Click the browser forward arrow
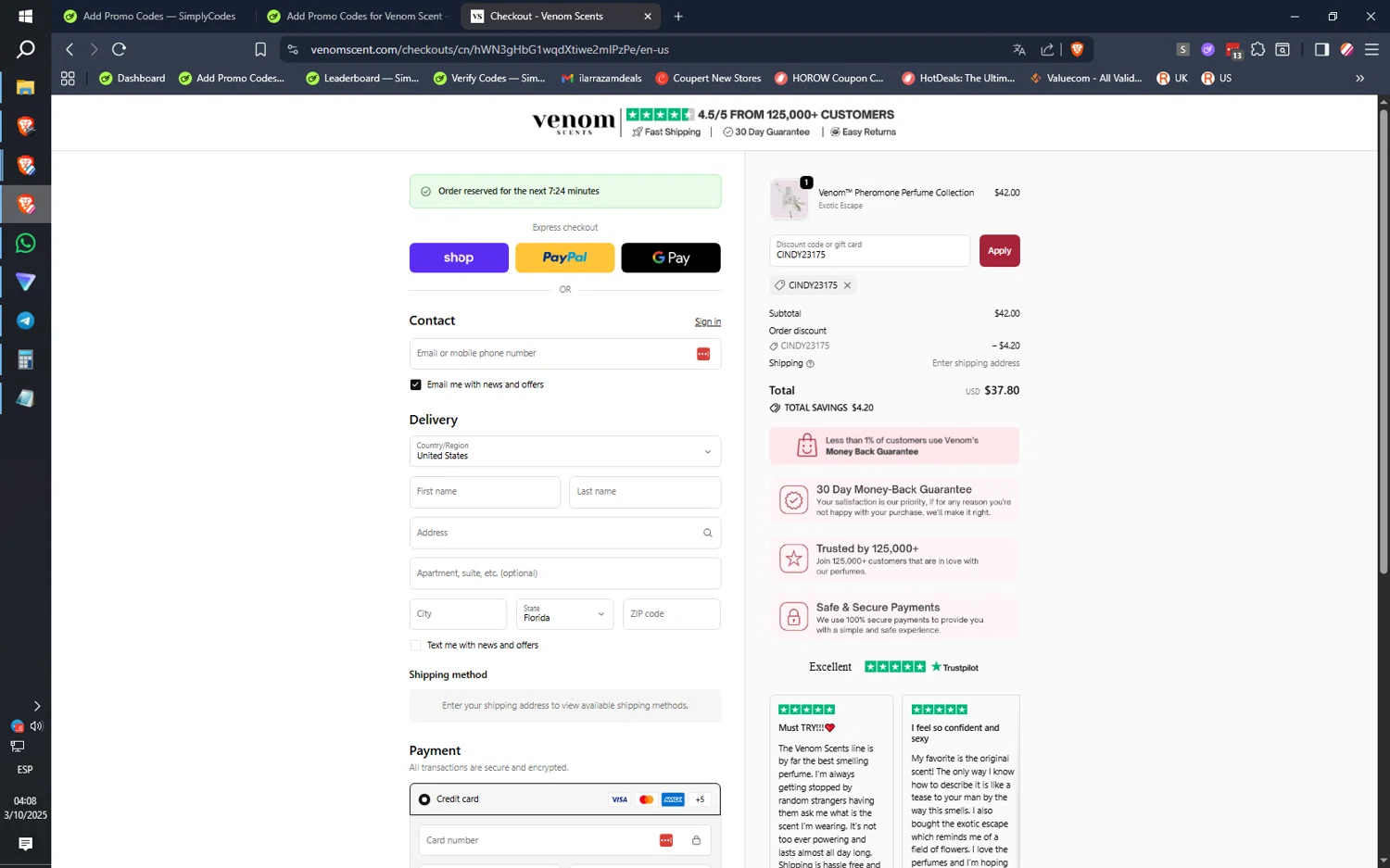 click(94, 49)
